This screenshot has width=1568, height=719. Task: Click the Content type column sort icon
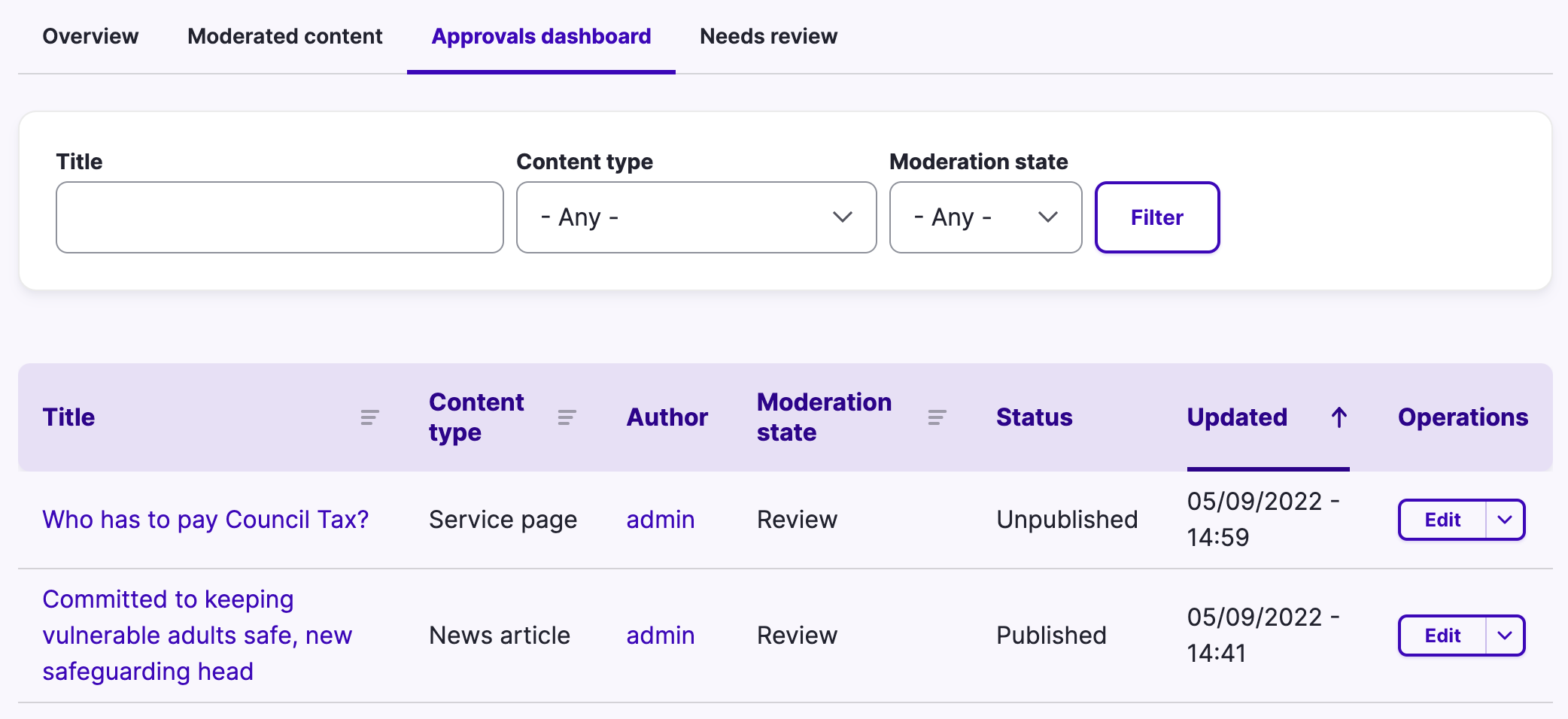pyautogui.click(x=567, y=417)
